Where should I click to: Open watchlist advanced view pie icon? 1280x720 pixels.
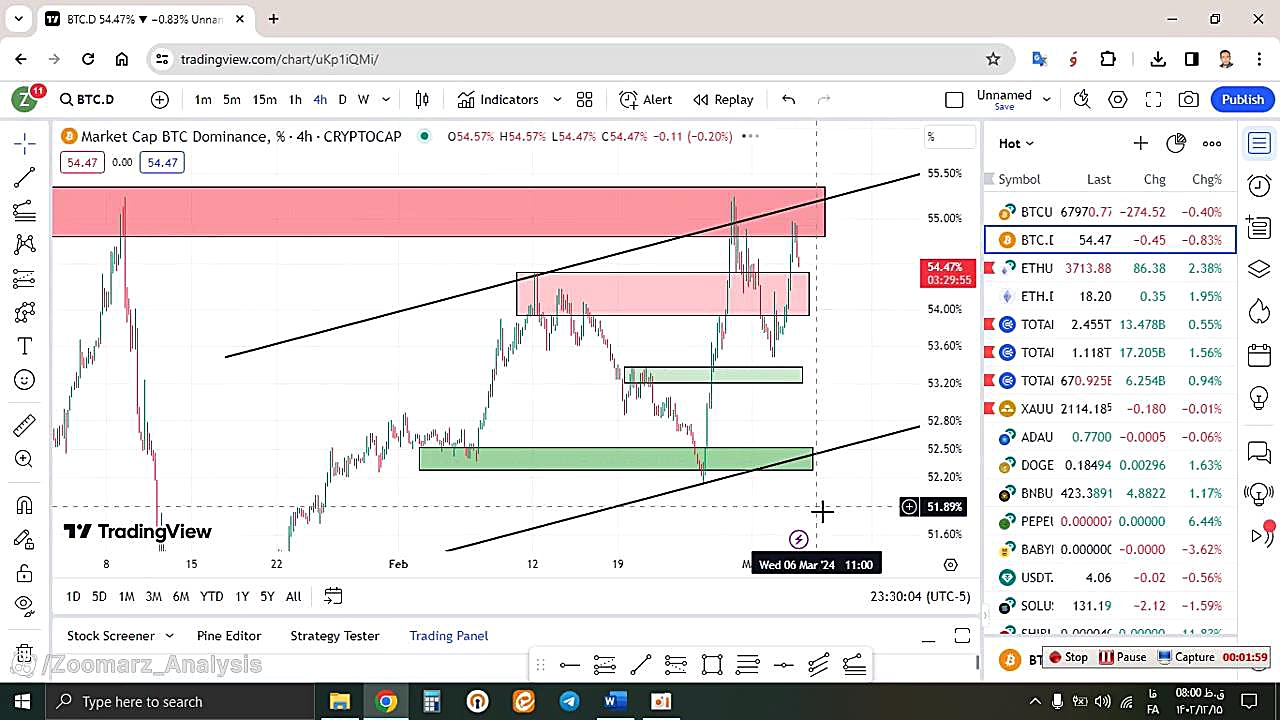pos(1176,143)
